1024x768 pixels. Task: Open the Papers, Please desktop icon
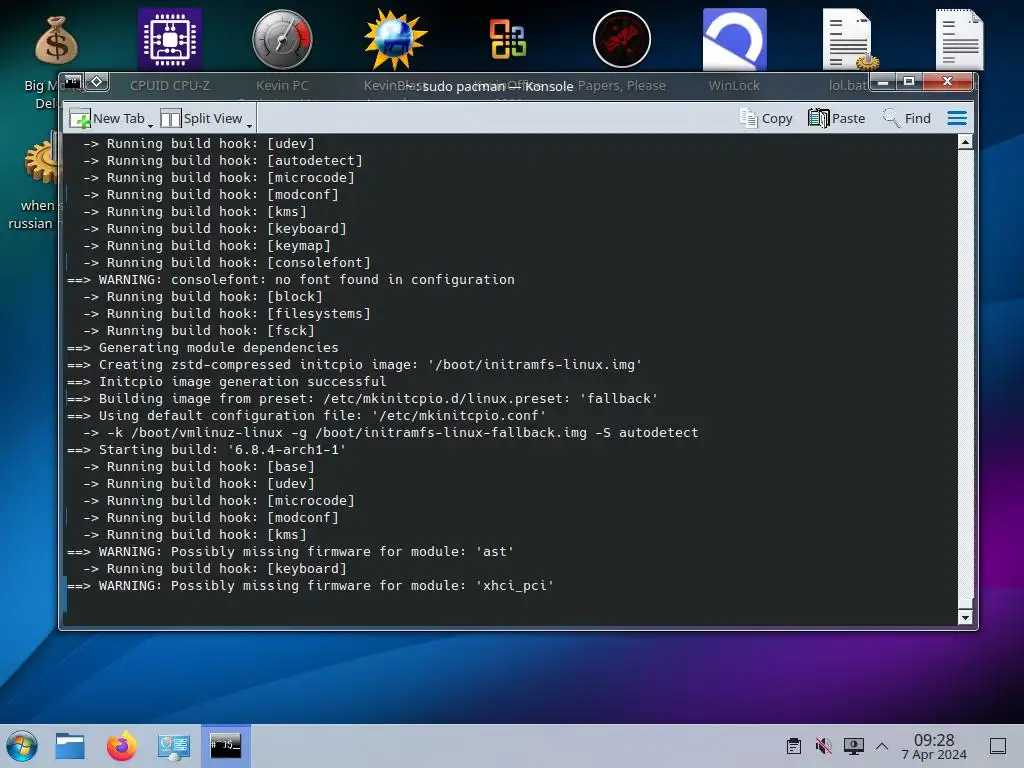(622, 39)
